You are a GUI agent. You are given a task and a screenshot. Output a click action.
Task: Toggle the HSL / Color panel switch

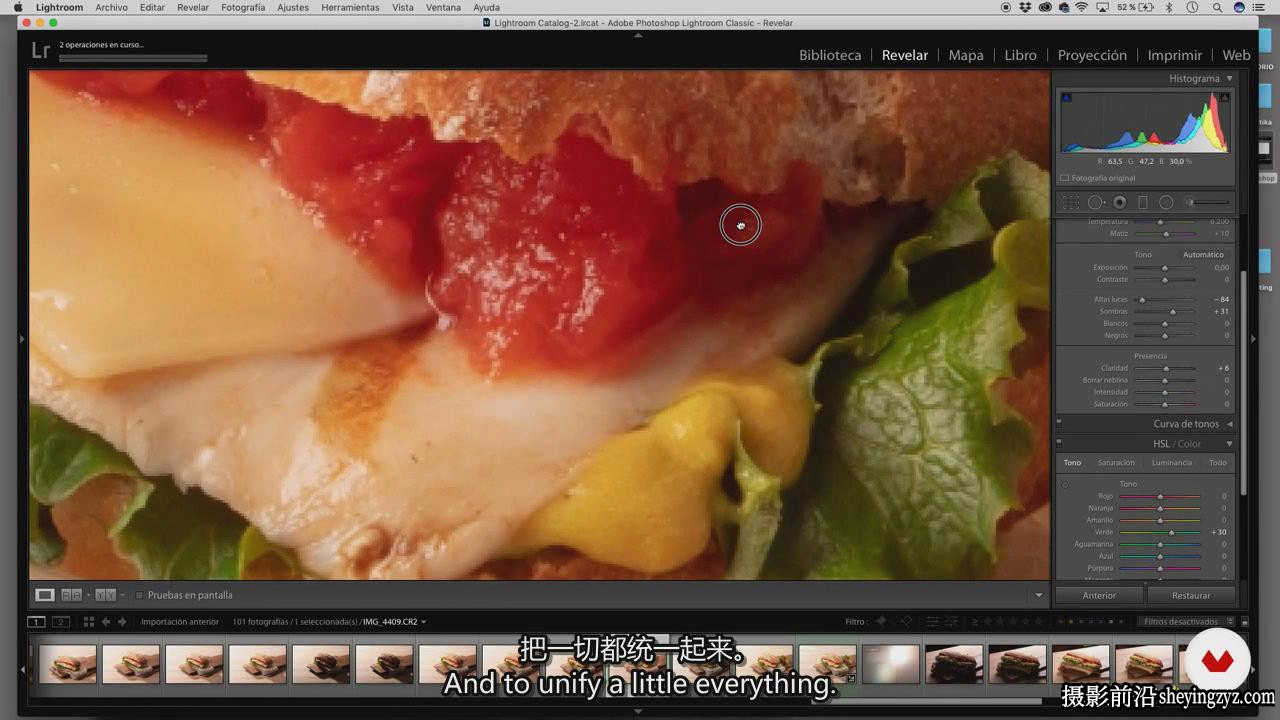(1059, 444)
